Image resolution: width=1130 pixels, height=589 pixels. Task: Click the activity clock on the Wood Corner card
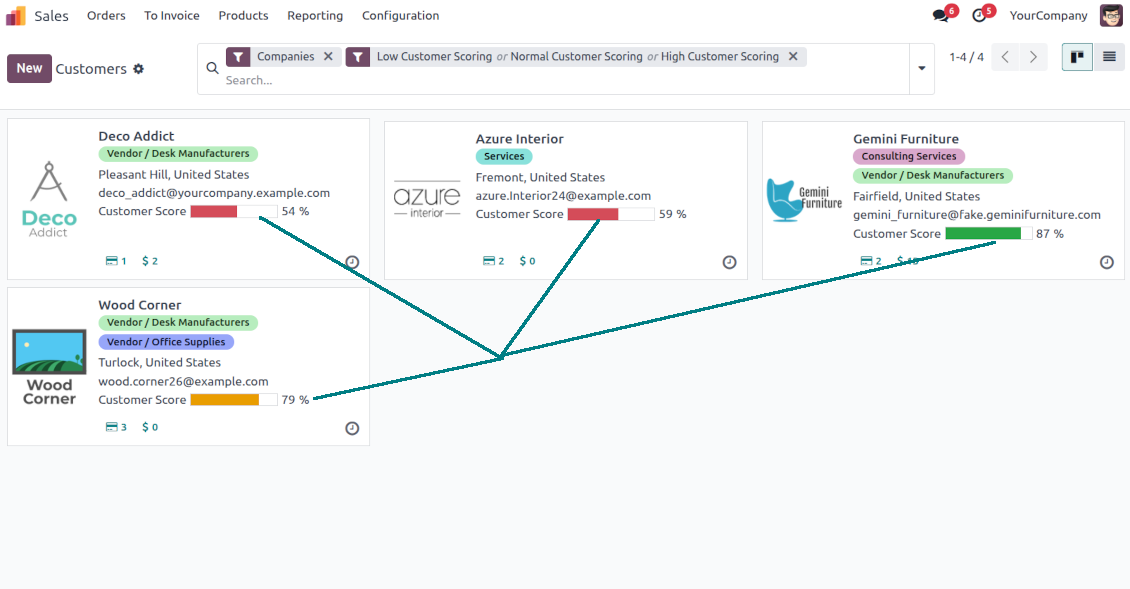(352, 428)
